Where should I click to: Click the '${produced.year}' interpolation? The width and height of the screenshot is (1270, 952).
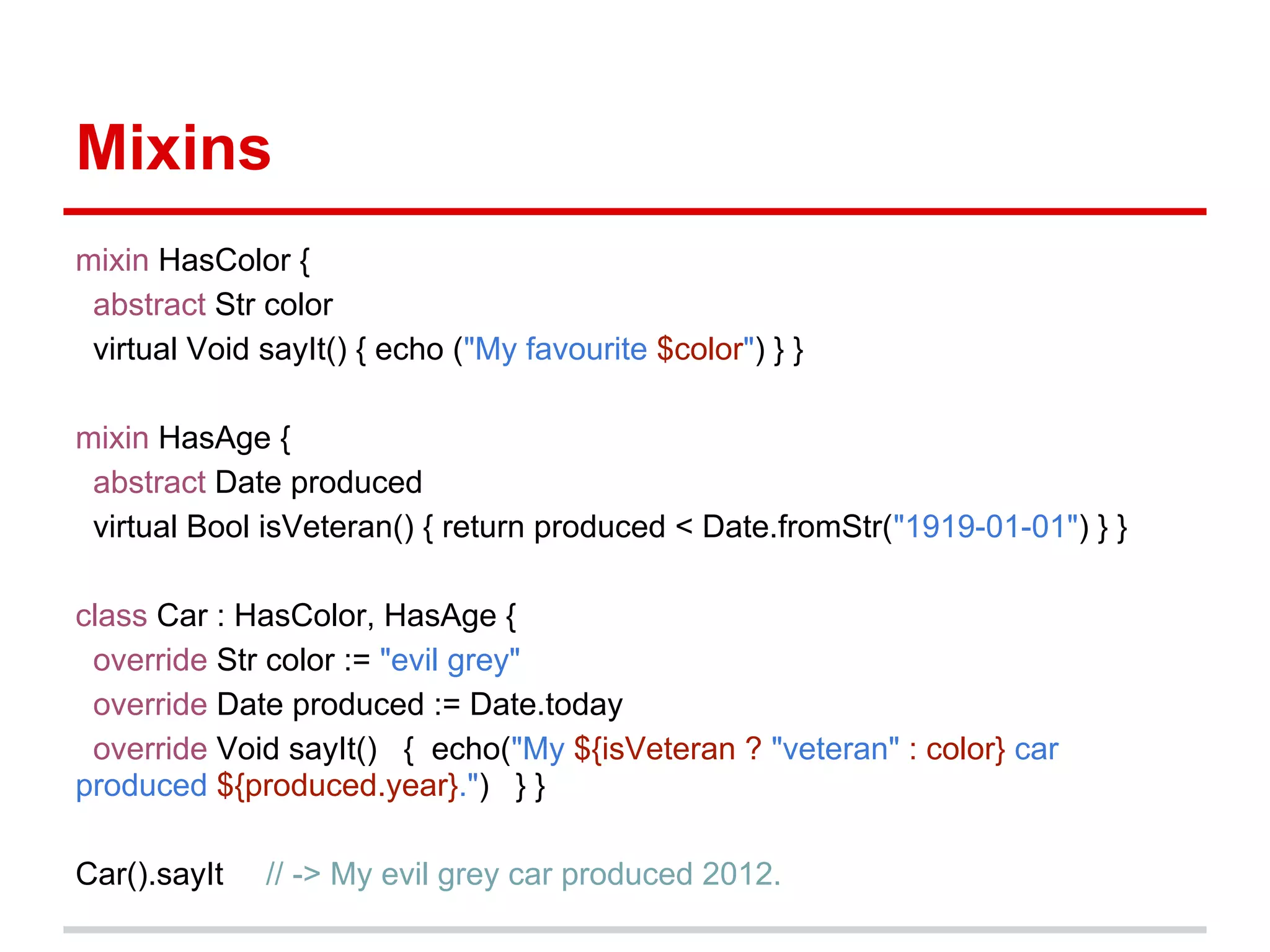(x=338, y=787)
